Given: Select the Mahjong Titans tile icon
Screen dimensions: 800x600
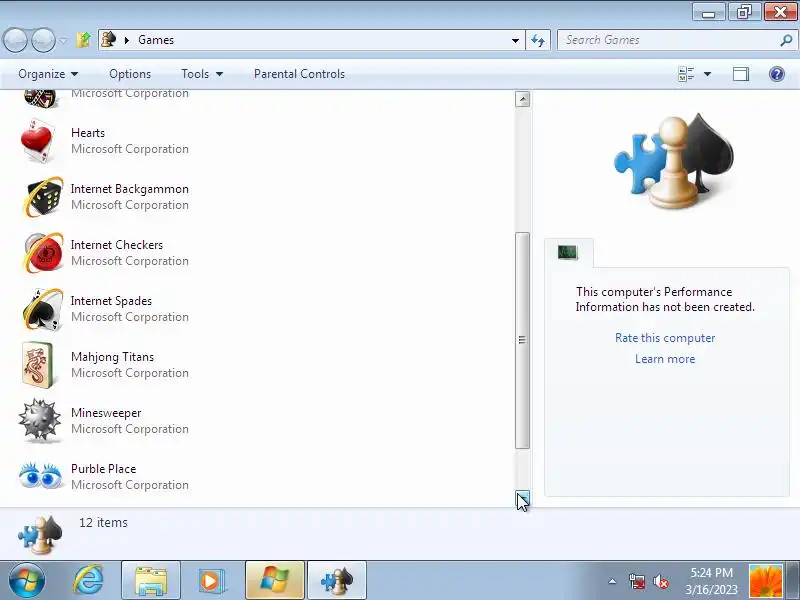Looking at the screenshot, I should point(37,365).
